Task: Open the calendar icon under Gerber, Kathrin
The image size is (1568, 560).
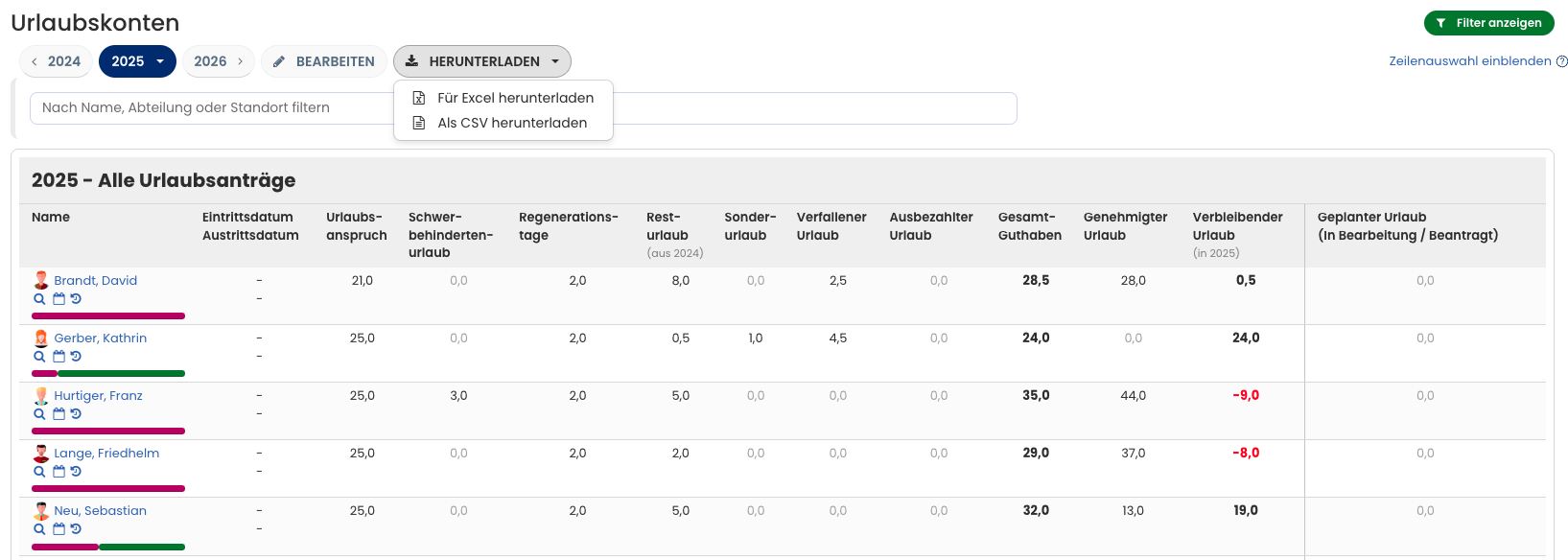Action: point(59,357)
